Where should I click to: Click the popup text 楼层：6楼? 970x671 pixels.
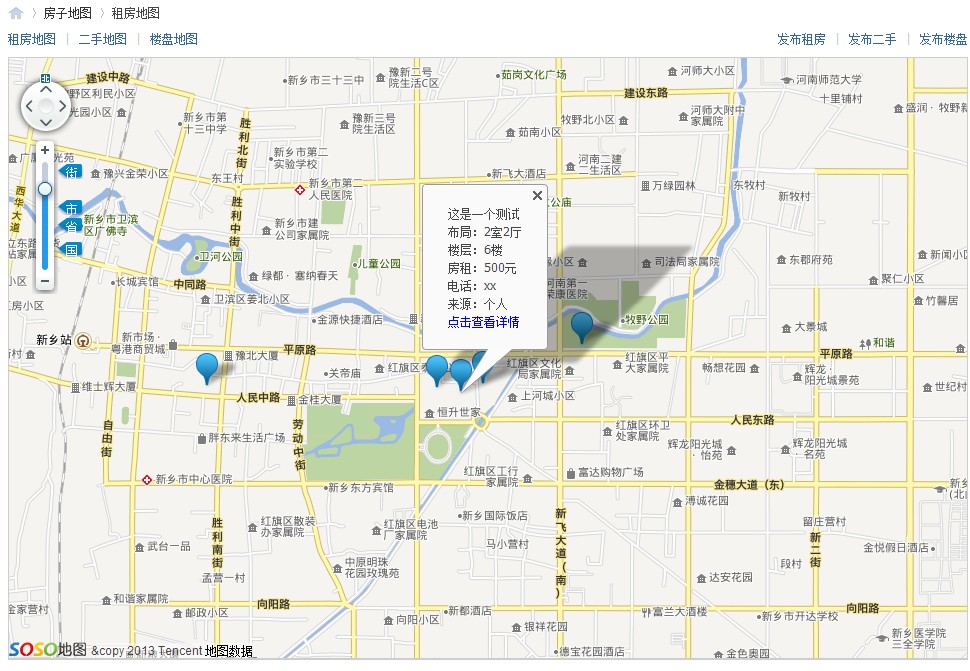(x=475, y=250)
